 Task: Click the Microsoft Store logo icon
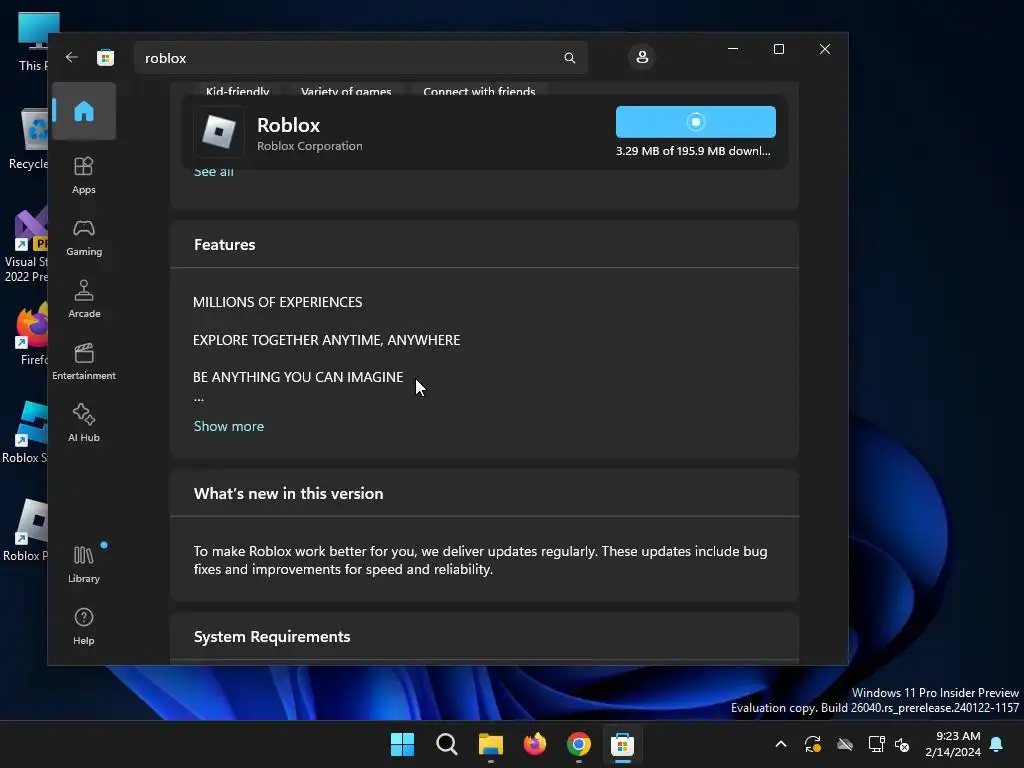tap(105, 57)
